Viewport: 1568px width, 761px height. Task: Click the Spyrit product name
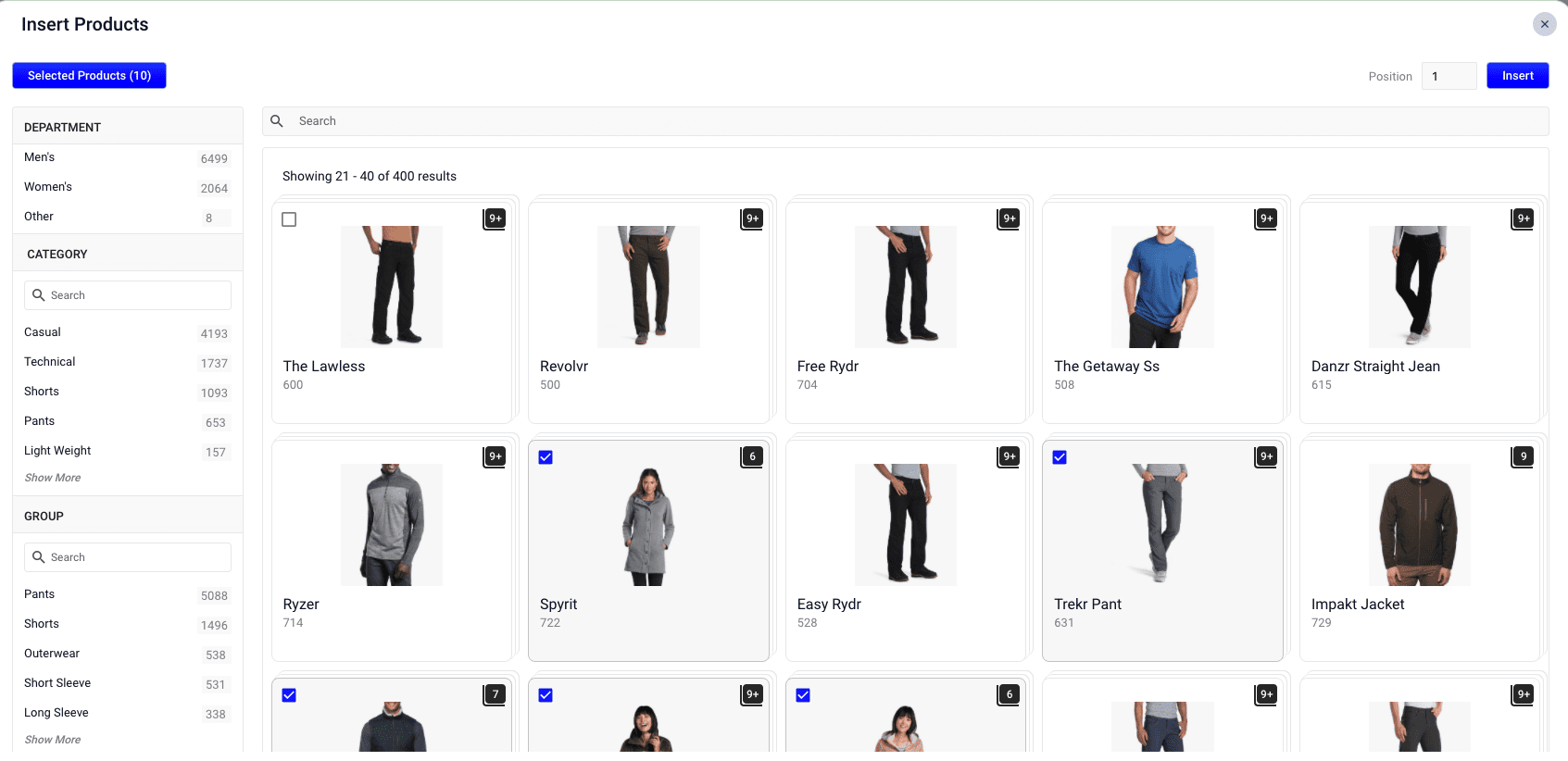pyautogui.click(x=558, y=605)
